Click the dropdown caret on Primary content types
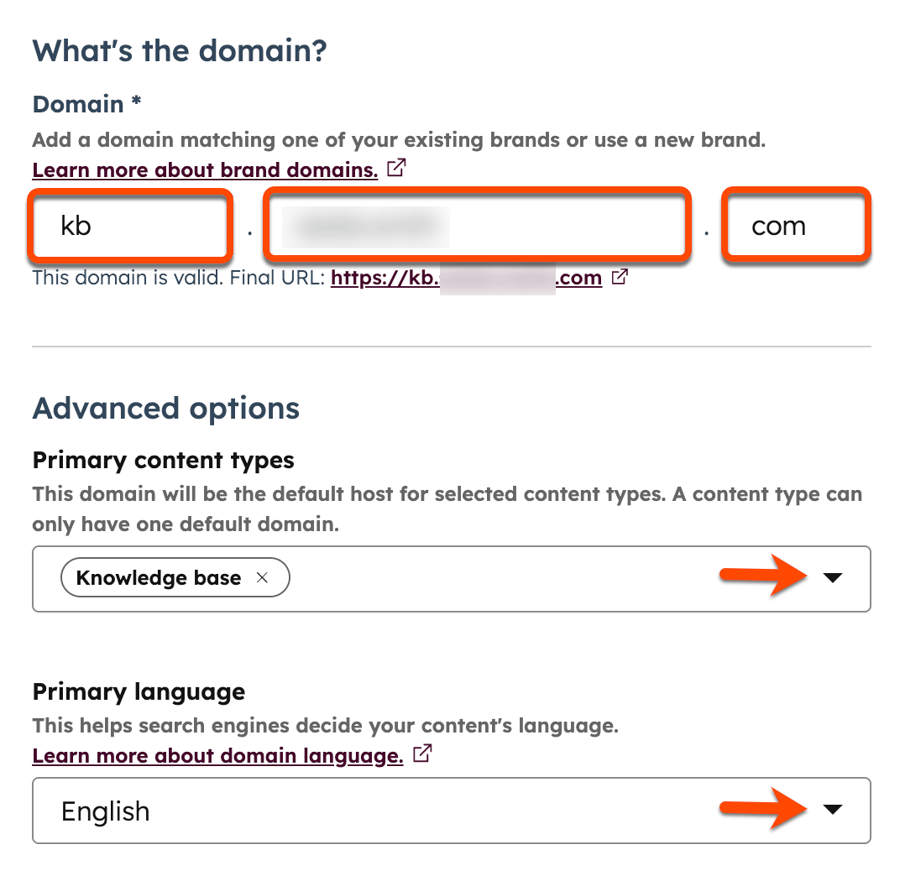The height and width of the screenshot is (876, 900). (x=834, y=578)
